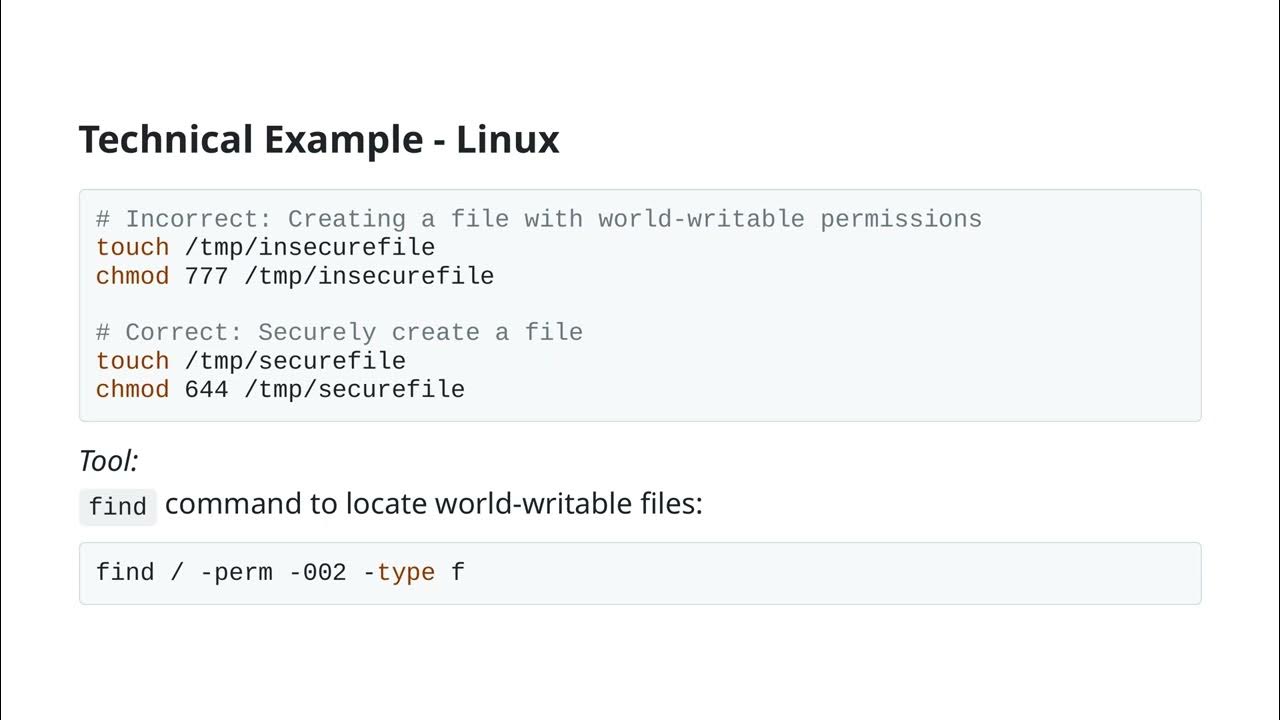This screenshot has width=1280, height=720.
Task: Click the first "touch" command keyword
Action: tap(132, 247)
